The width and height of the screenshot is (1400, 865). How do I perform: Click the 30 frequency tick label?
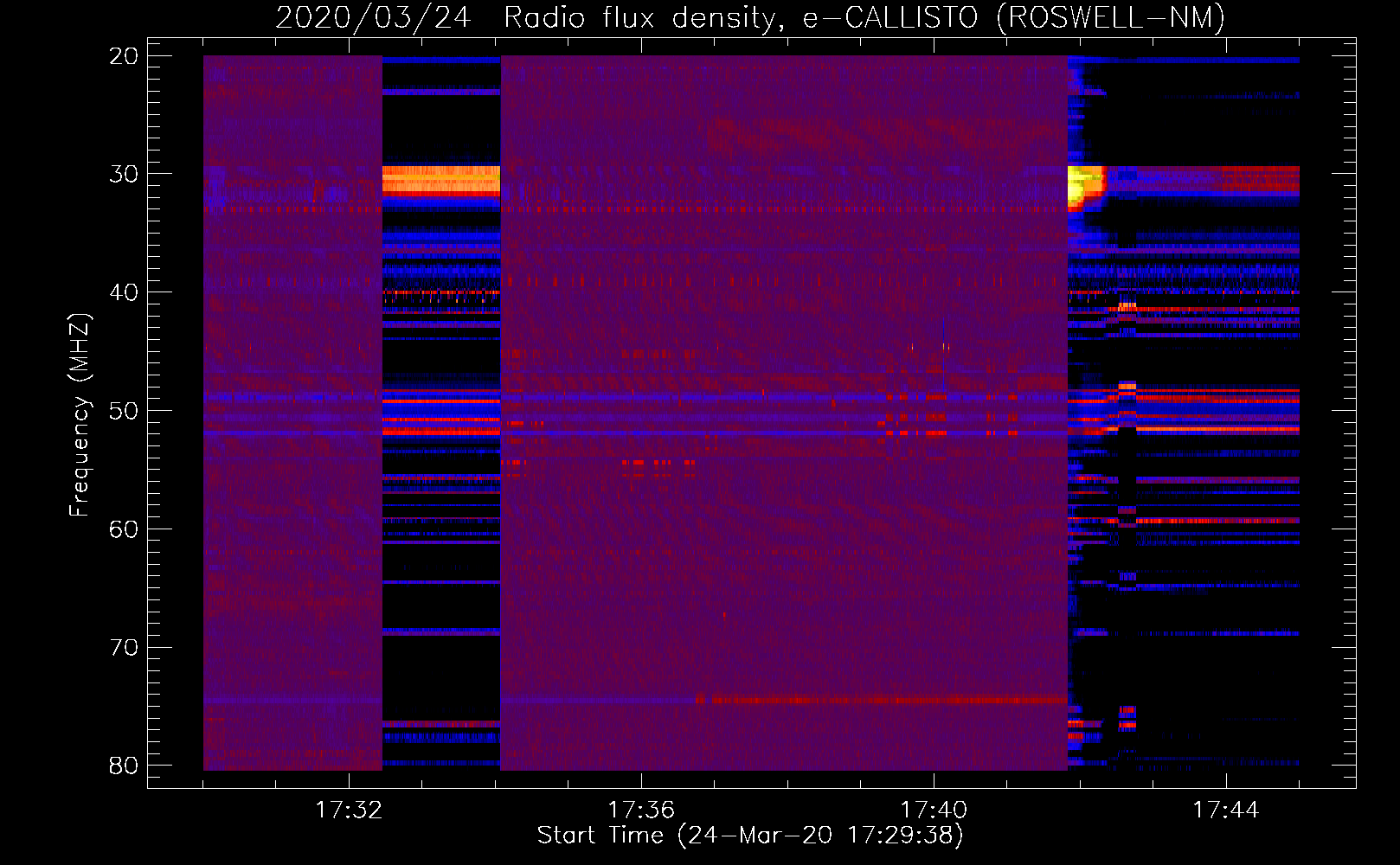(x=124, y=174)
